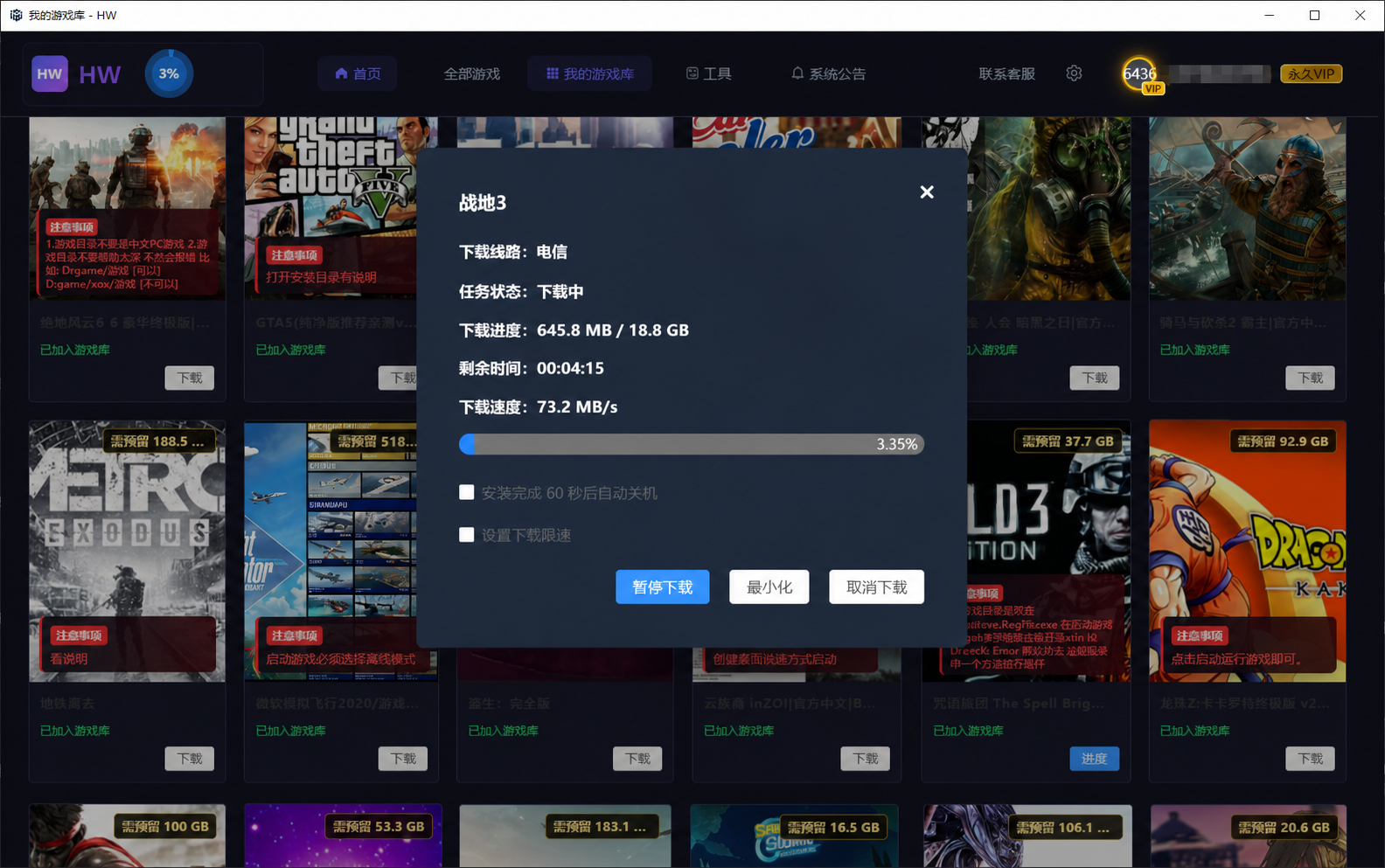1385x868 pixels.
Task: Go to 首页 home tab
Action: 358,73
